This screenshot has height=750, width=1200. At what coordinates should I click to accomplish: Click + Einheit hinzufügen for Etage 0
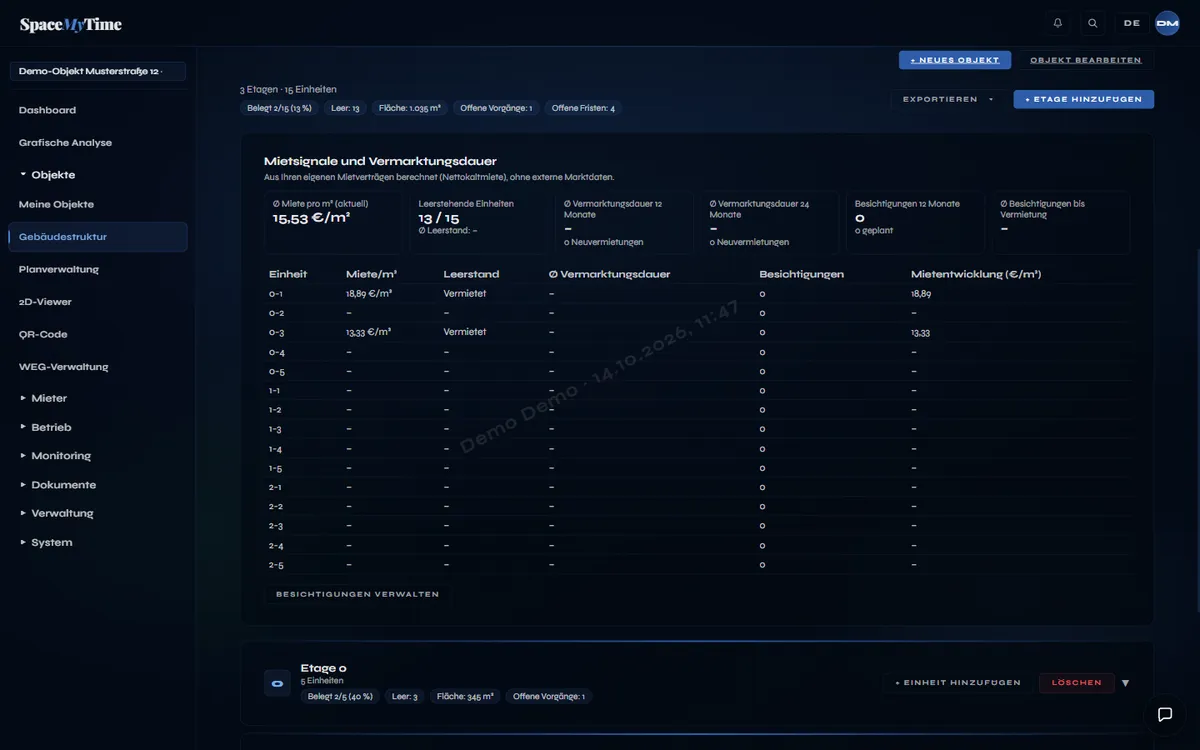(958, 683)
